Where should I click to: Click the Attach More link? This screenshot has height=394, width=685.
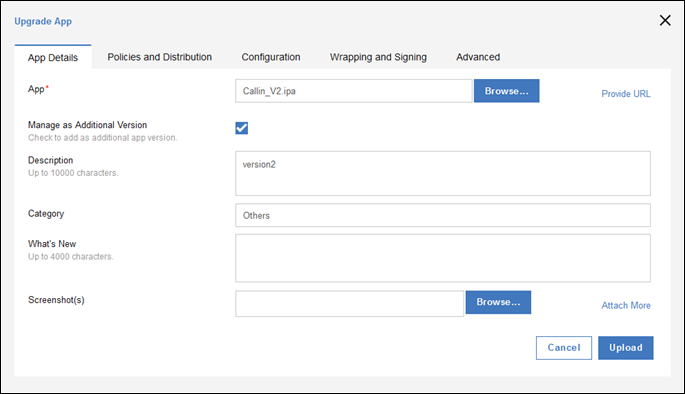(x=626, y=305)
